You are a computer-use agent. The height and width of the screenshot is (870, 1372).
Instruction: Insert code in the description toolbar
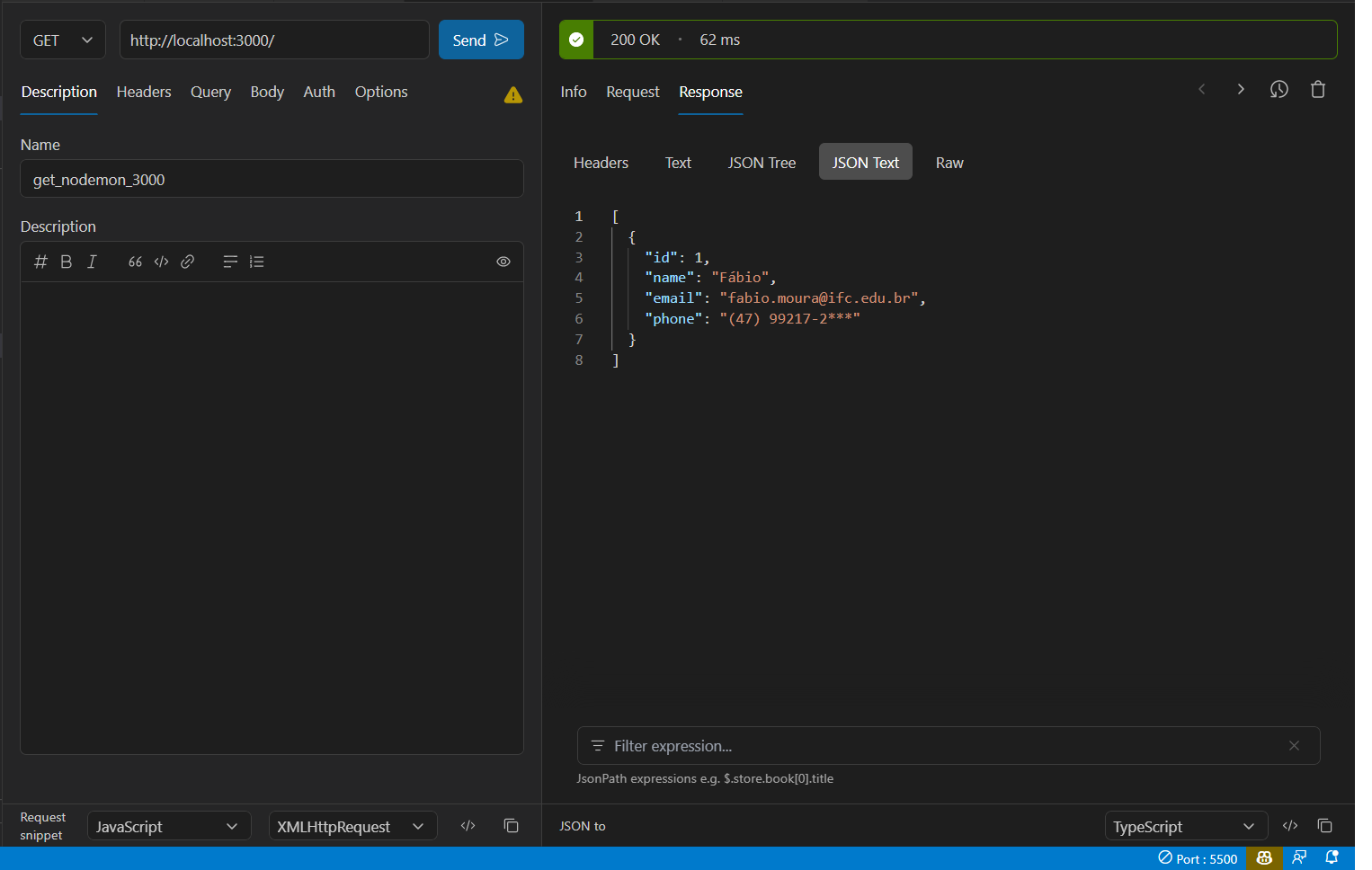tap(161, 262)
